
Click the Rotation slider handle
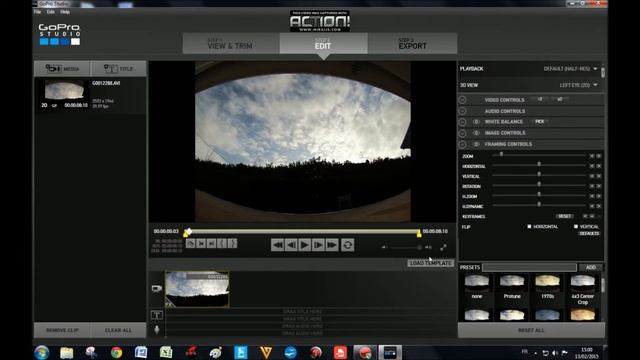coord(539,184)
